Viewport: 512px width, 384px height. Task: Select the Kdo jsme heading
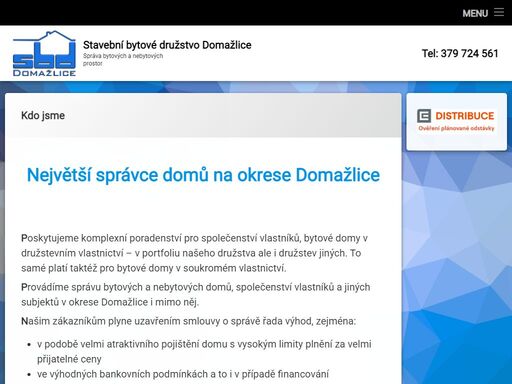pos(43,115)
